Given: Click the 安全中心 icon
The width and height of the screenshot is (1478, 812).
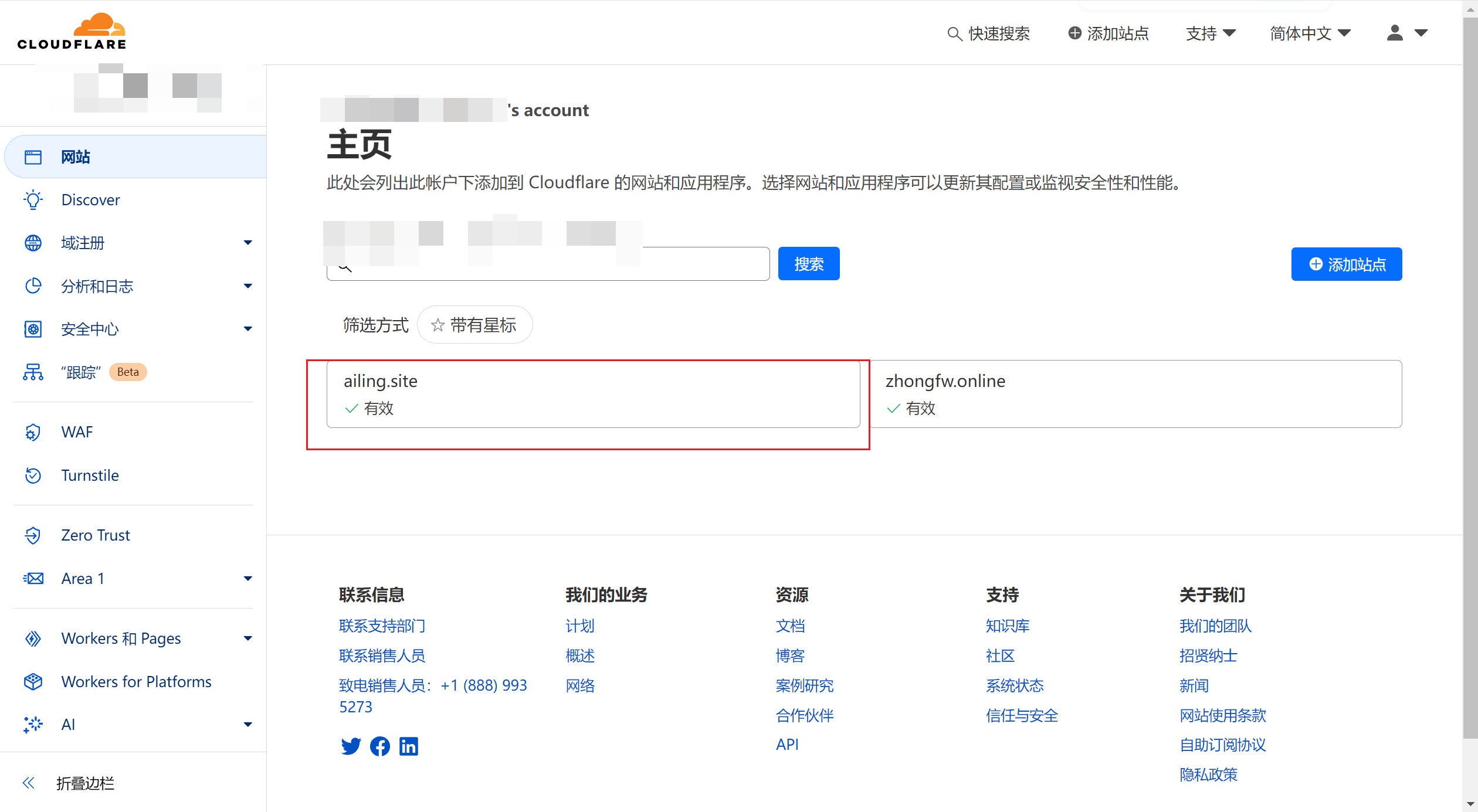Looking at the screenshot, I should tap(33, 329).
